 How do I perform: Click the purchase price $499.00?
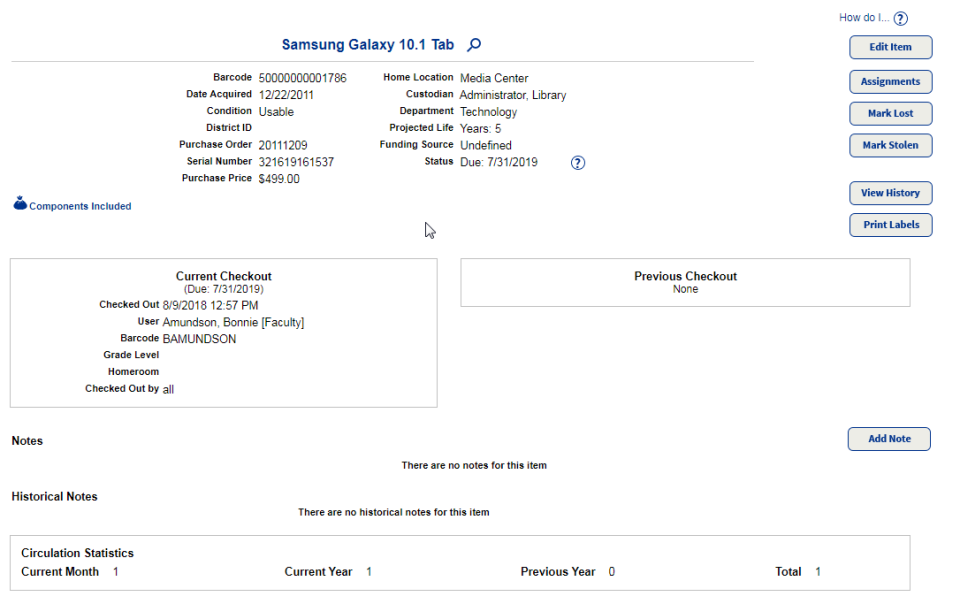tap(279, 179)
